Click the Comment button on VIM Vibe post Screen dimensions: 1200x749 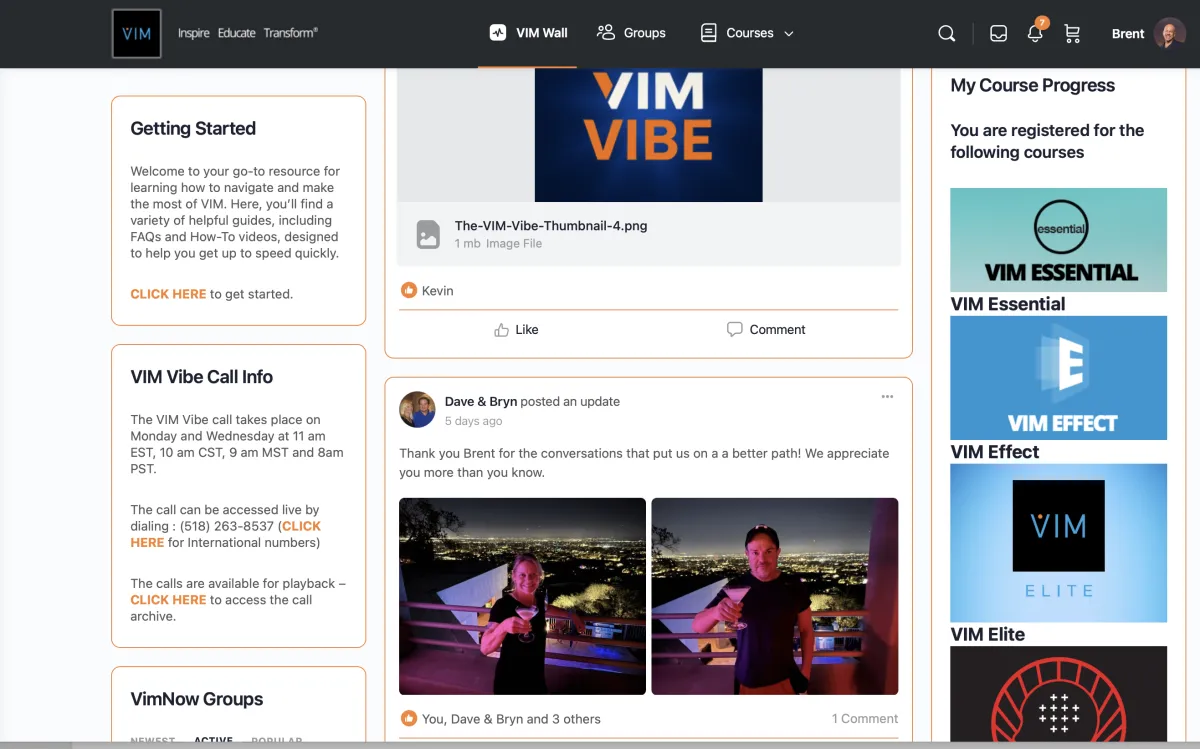coord(766,329)
